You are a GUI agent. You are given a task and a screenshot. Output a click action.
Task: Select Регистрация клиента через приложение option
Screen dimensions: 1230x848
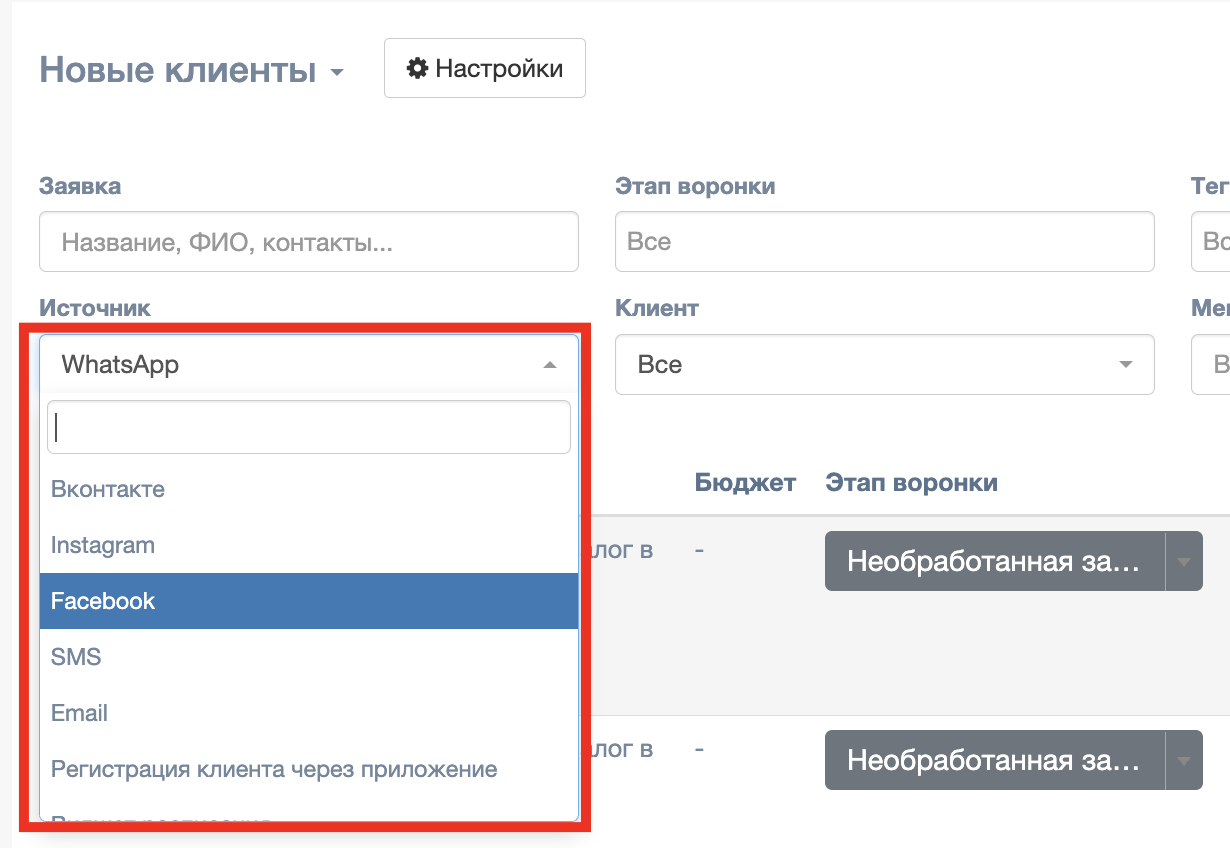pyautogui.click(x=309, y=769)
